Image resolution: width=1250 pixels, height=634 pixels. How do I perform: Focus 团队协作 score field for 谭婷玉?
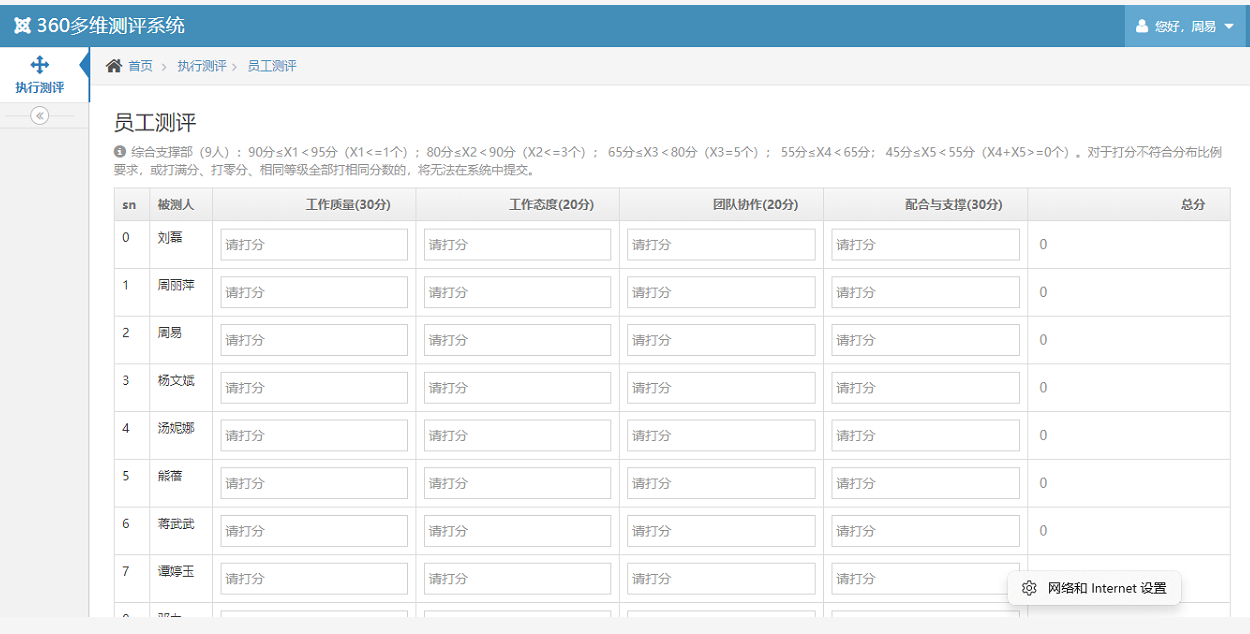pyautogui.click(x=721, y=578)
